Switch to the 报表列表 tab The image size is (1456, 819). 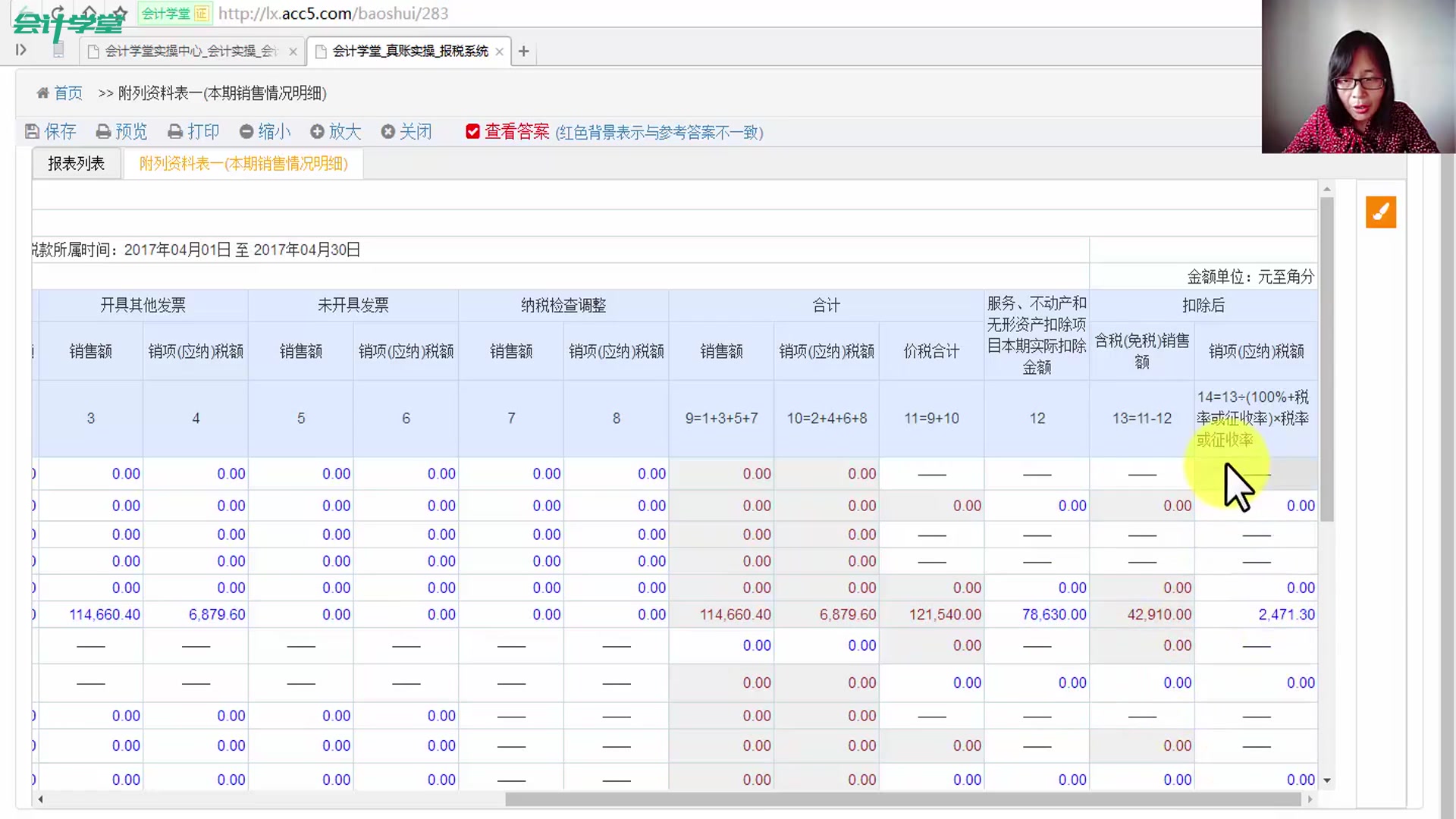[x=76, y=163]
